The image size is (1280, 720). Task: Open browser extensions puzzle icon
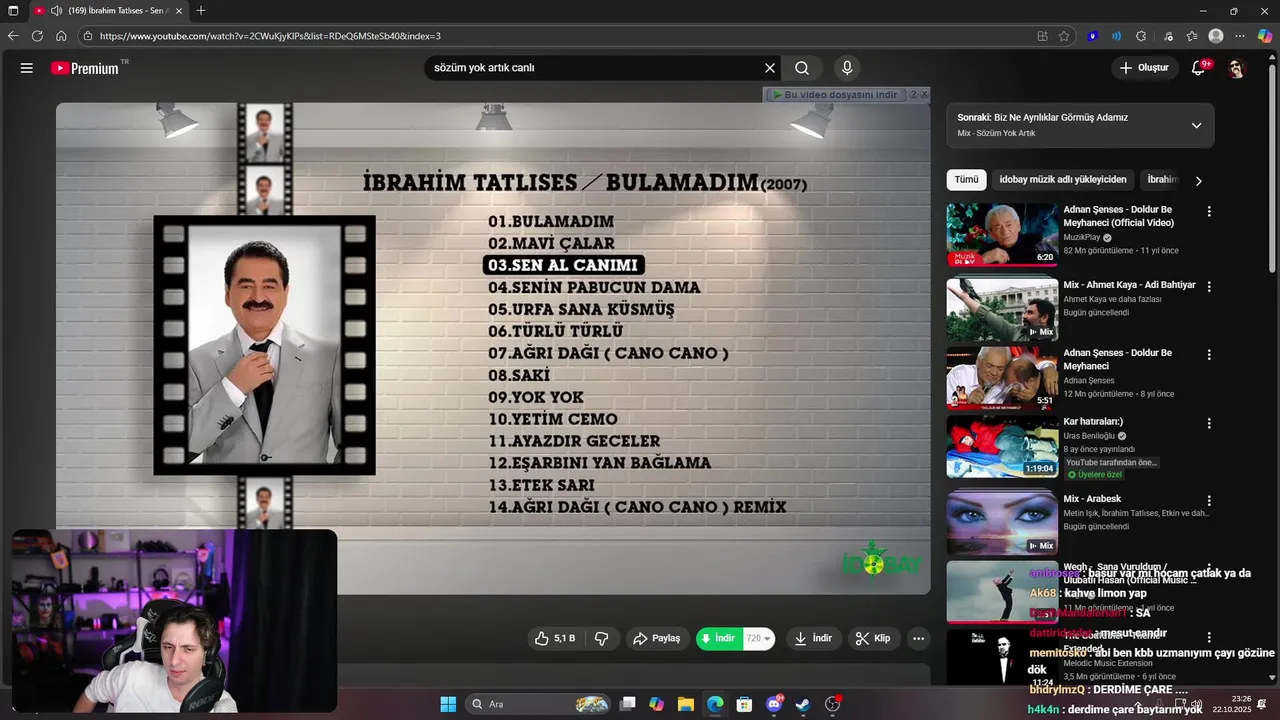click(1141, 36)
